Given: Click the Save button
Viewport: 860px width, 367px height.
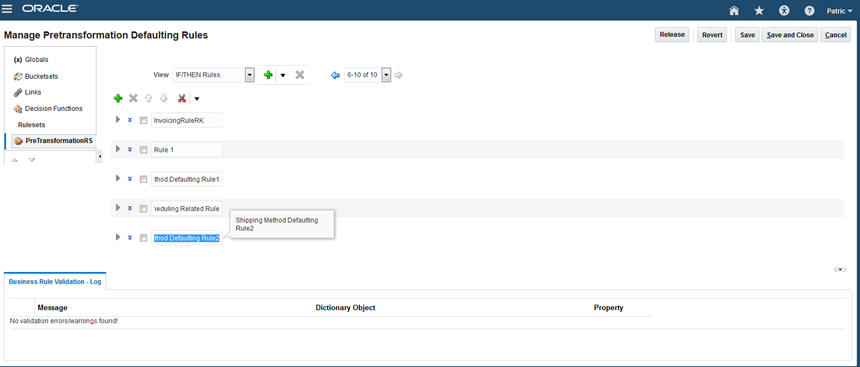Looking at the screenshot, I should coord(747,35).
